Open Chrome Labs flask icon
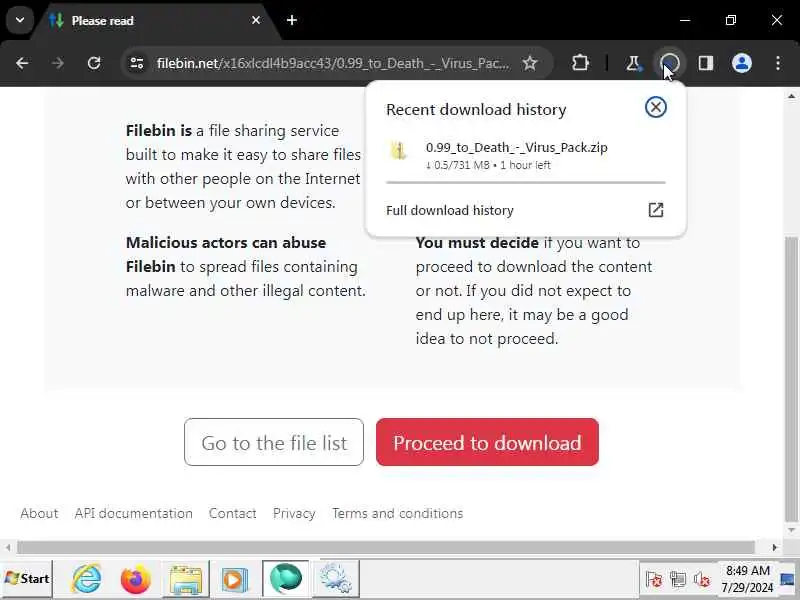Viewport: 800px width, 600px height. pos(633,63)
